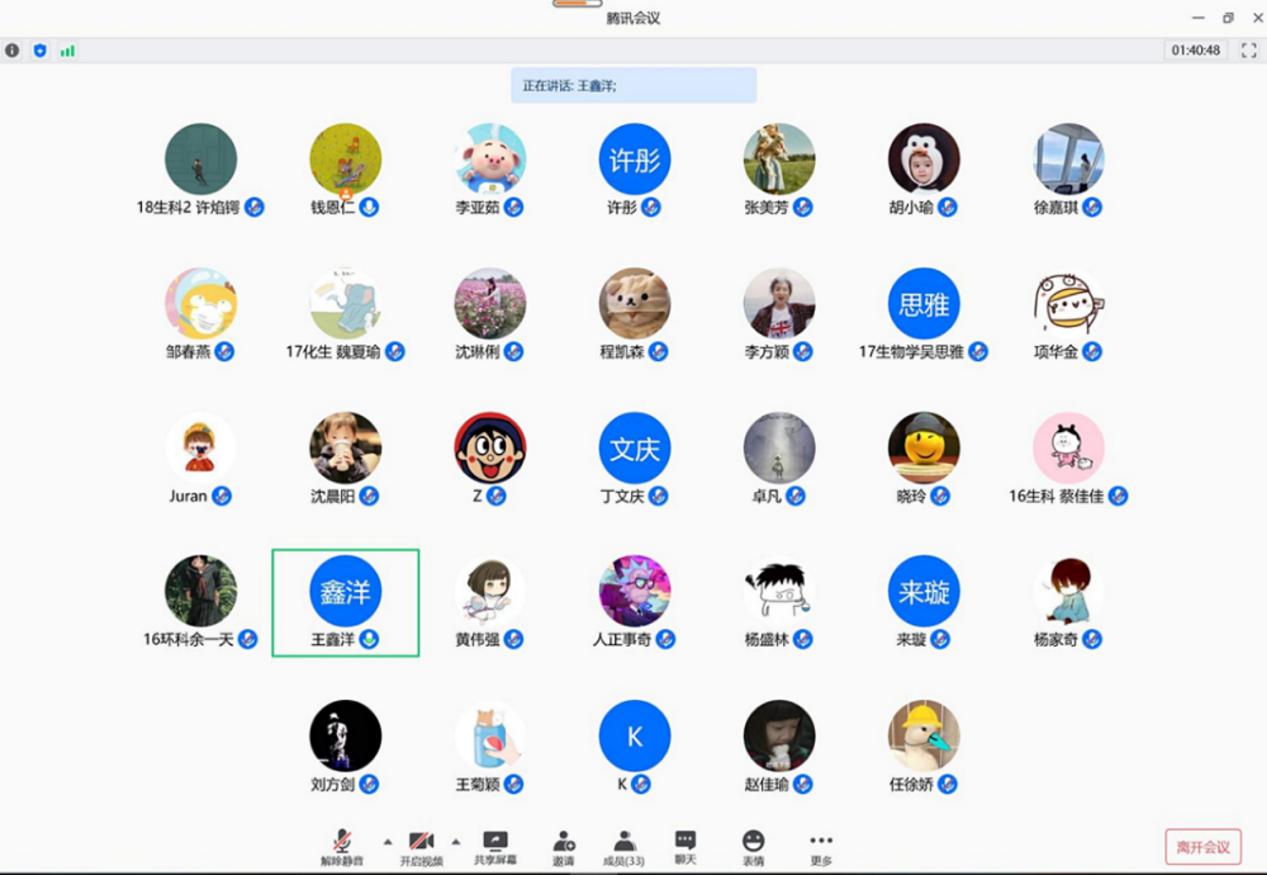
Task: Select speaking participant 王鑫洋's avatar
Action: click(345, 592)
